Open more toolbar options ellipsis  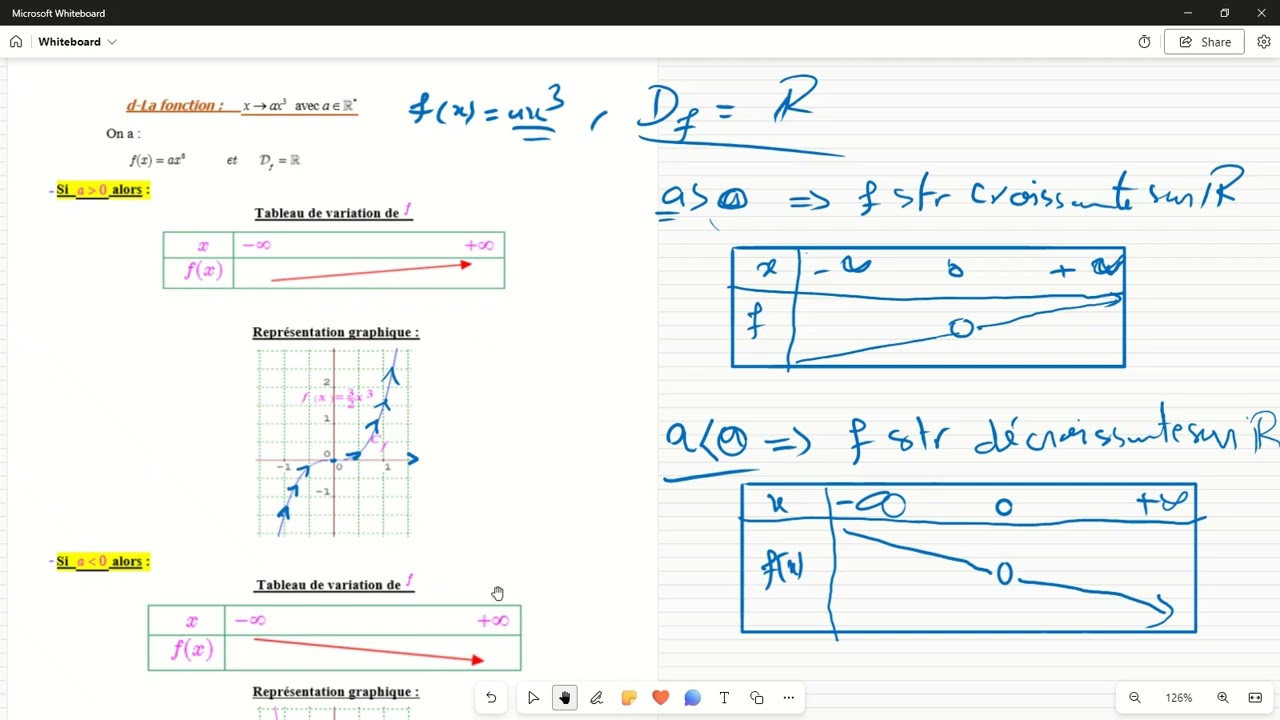pyautogui.click(x=789, y=698)
